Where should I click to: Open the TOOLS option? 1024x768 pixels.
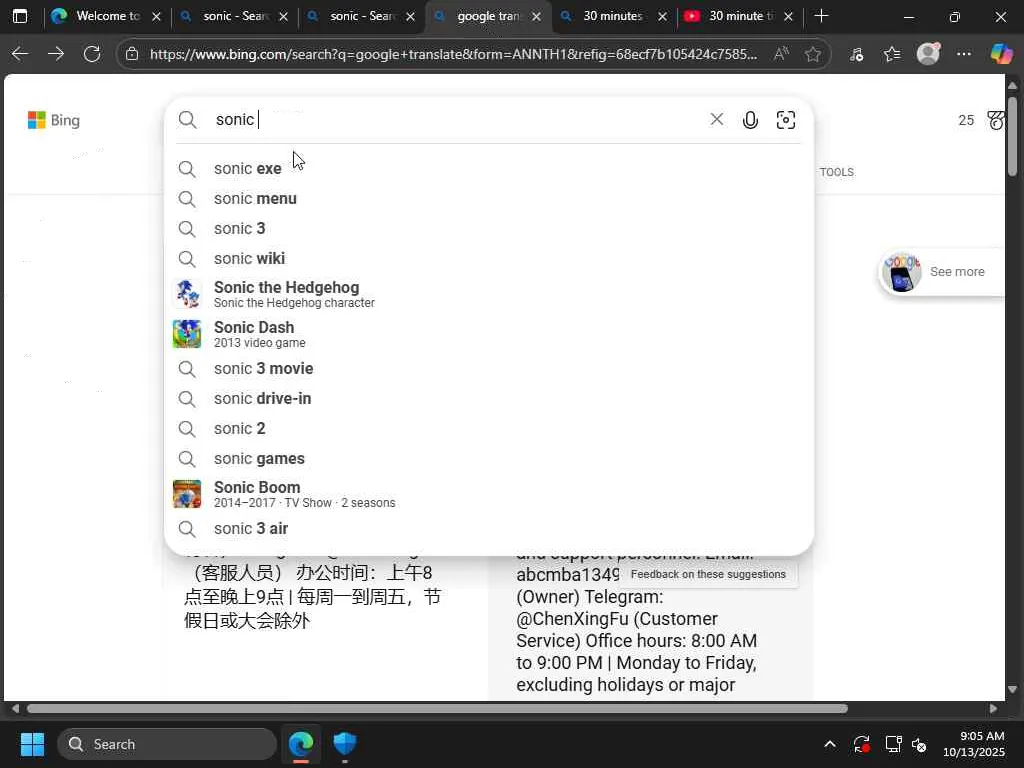tap(837, 172)
